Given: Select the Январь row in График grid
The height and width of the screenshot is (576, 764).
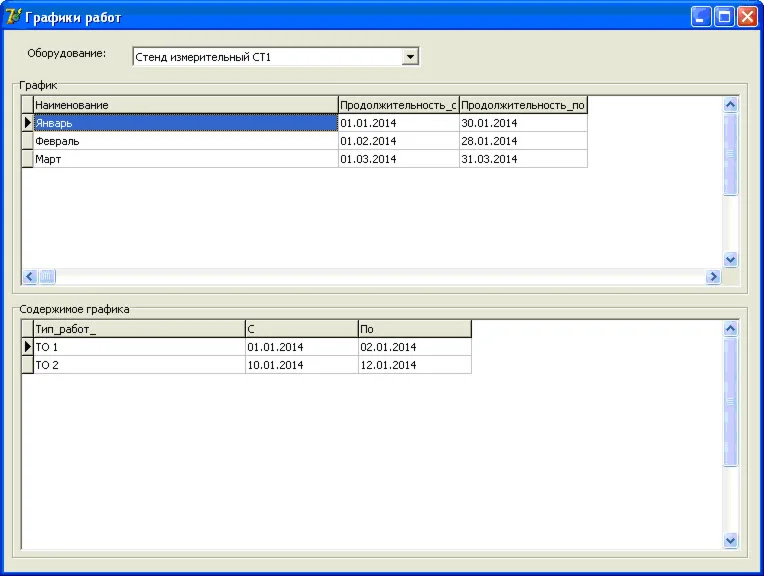Looking at the screenshot, I should [x=185, y=123].
